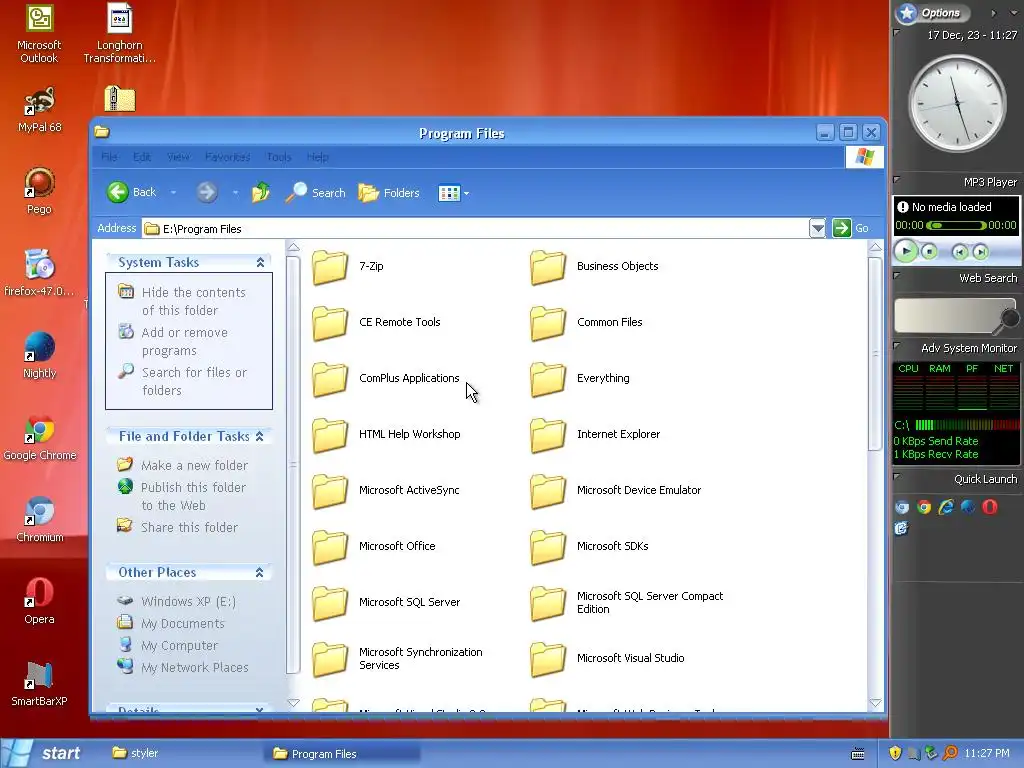
Task: Go to Windows XP (E:) drive
Action: tap(188, 601)
